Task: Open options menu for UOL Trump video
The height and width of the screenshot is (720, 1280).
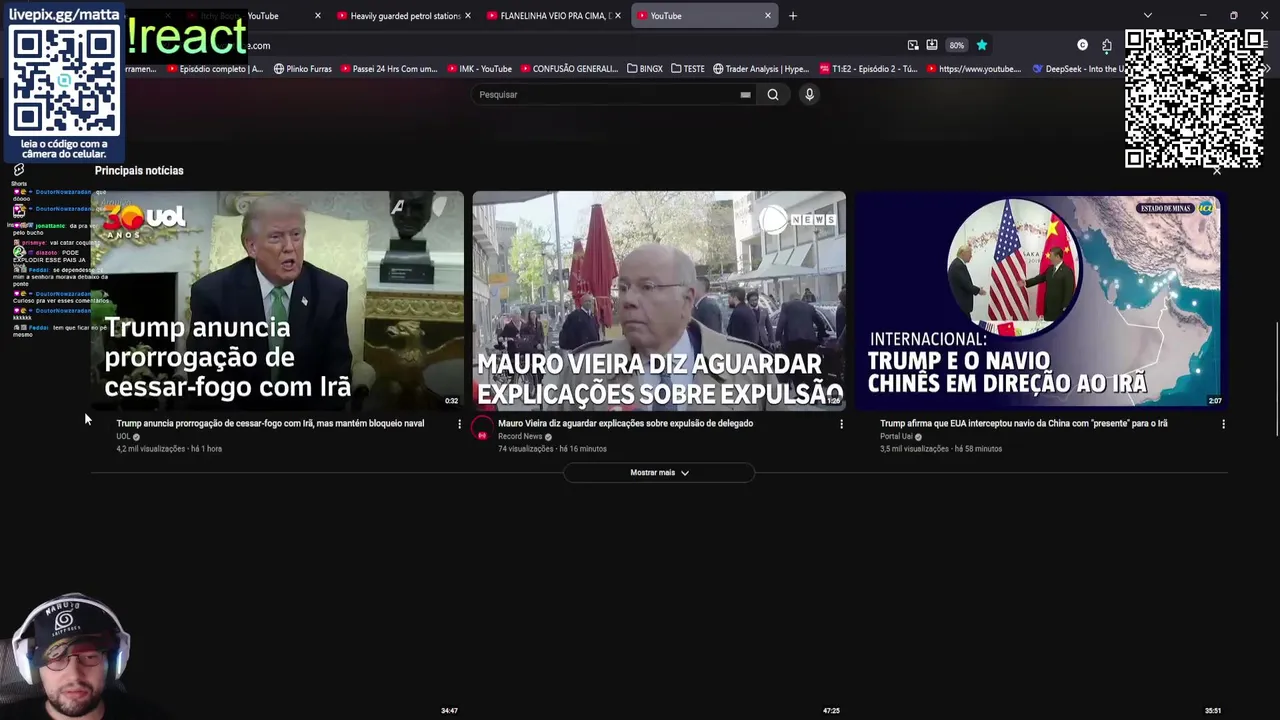Action: point(459,424)
